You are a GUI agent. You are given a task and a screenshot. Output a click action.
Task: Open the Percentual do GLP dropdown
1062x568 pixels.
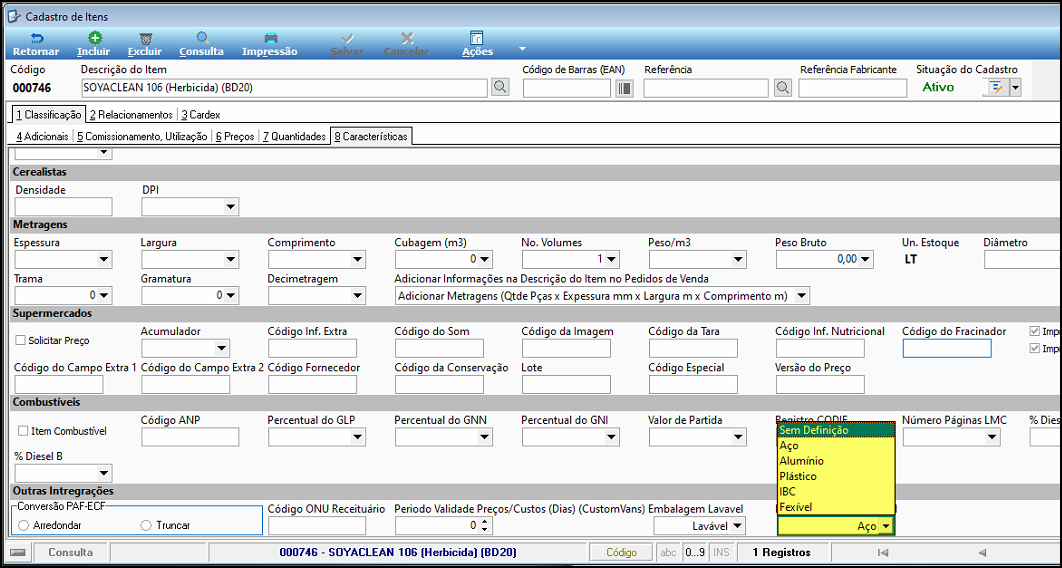coord(358,438)
